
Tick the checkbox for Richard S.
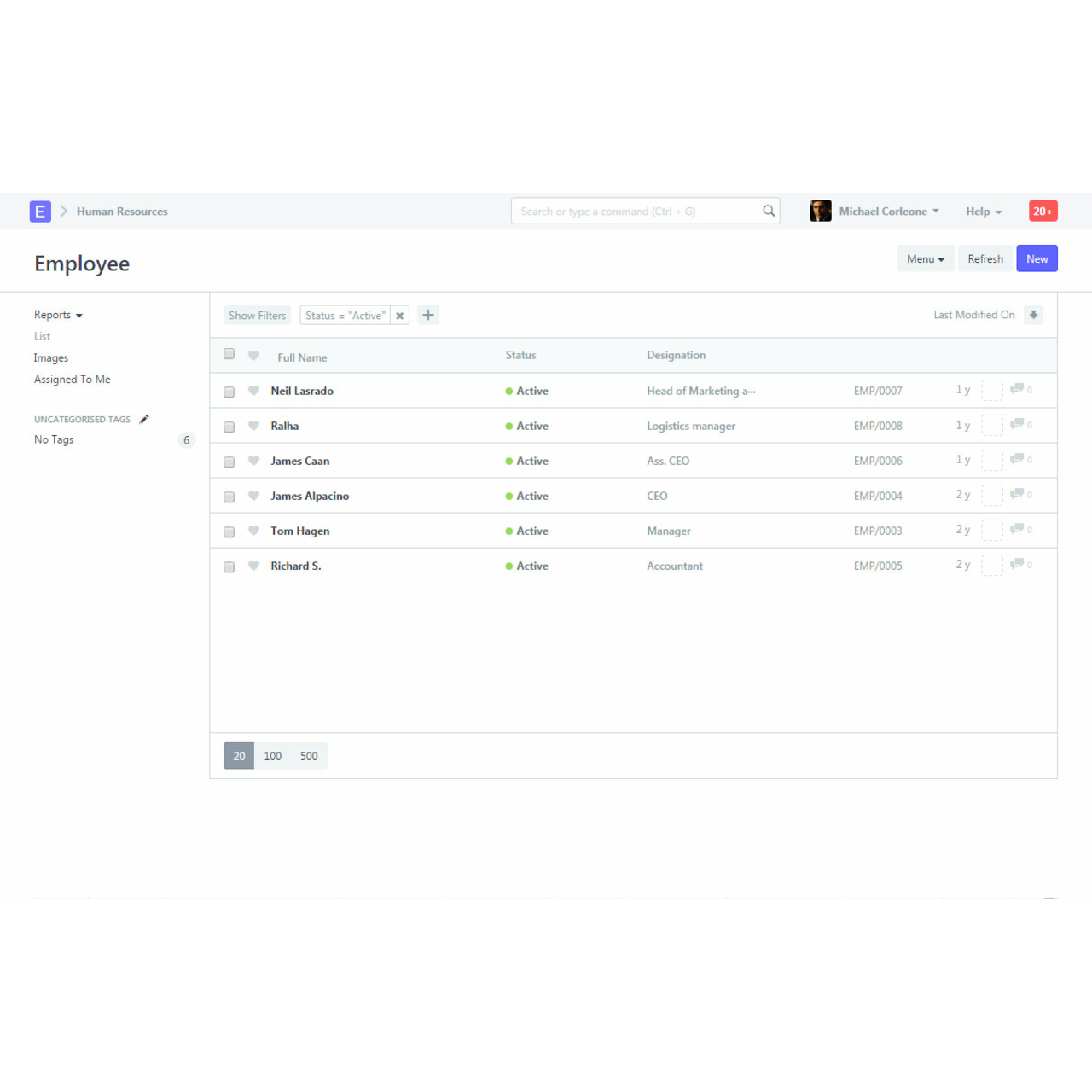pyautogui.click(x=229, y=566)
